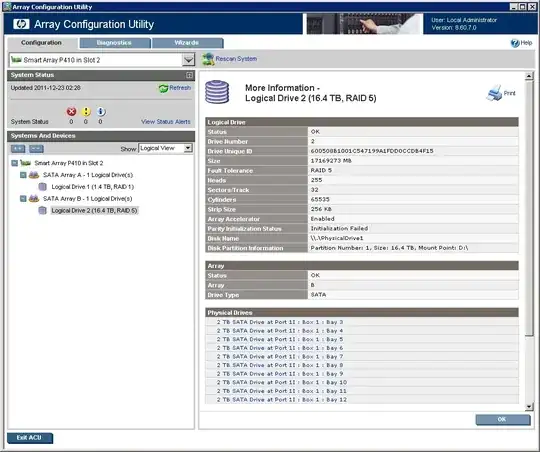Click the red critical status alert icon
Viewport: 540px width, 452px height.
(71, 112)
